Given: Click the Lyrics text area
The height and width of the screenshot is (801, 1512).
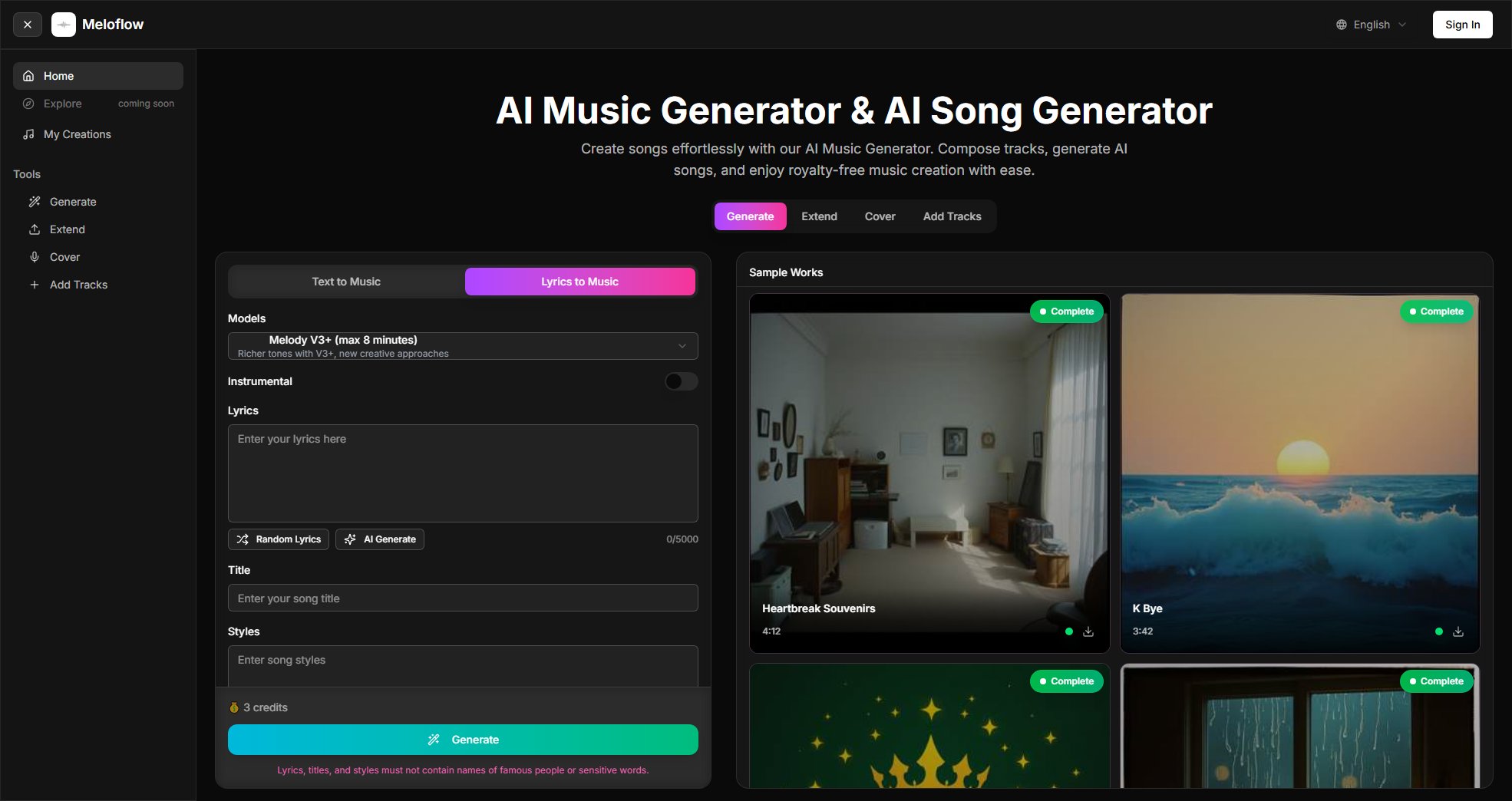Looking at the screenshot, I should pyautogui.click(x=463, y=473).
